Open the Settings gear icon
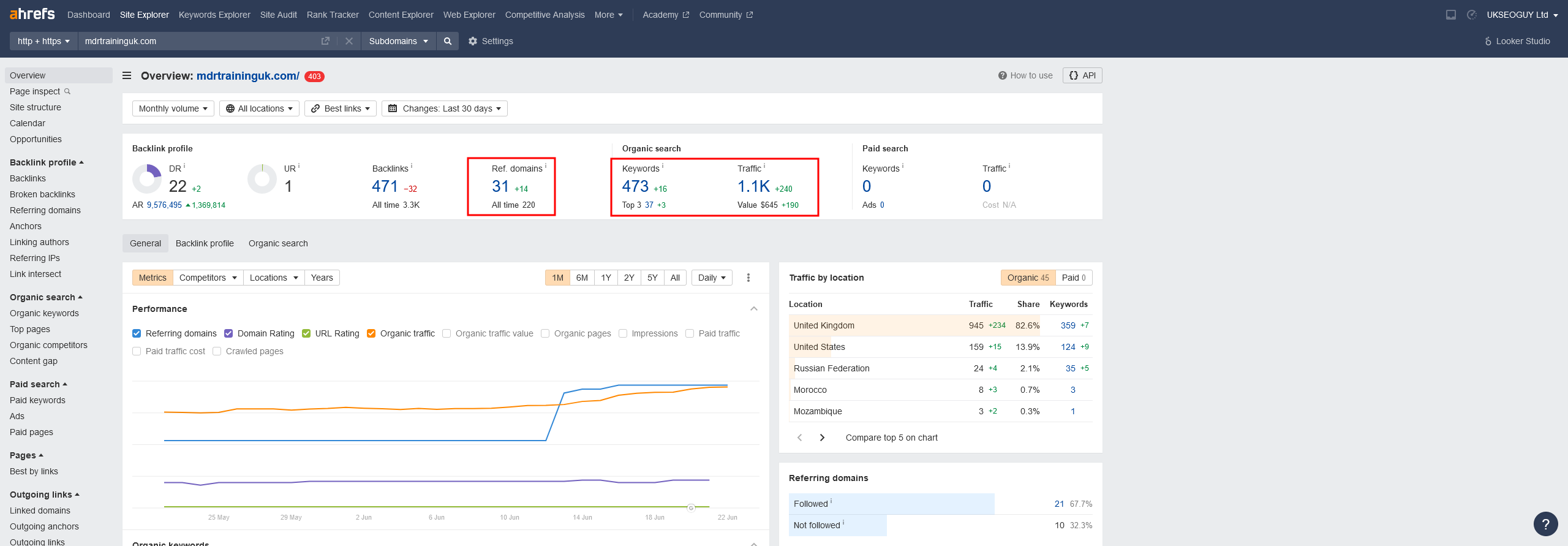 point(473,41)
